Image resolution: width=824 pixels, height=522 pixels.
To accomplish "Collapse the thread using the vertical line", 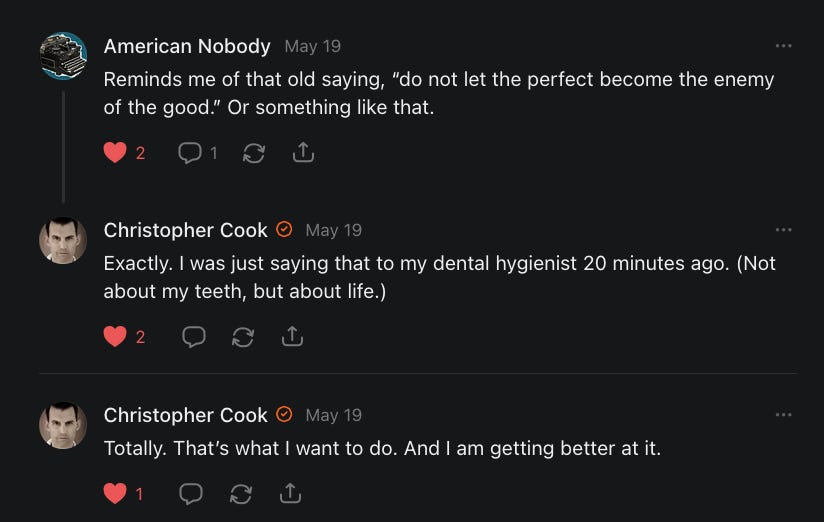I will 63,146.
